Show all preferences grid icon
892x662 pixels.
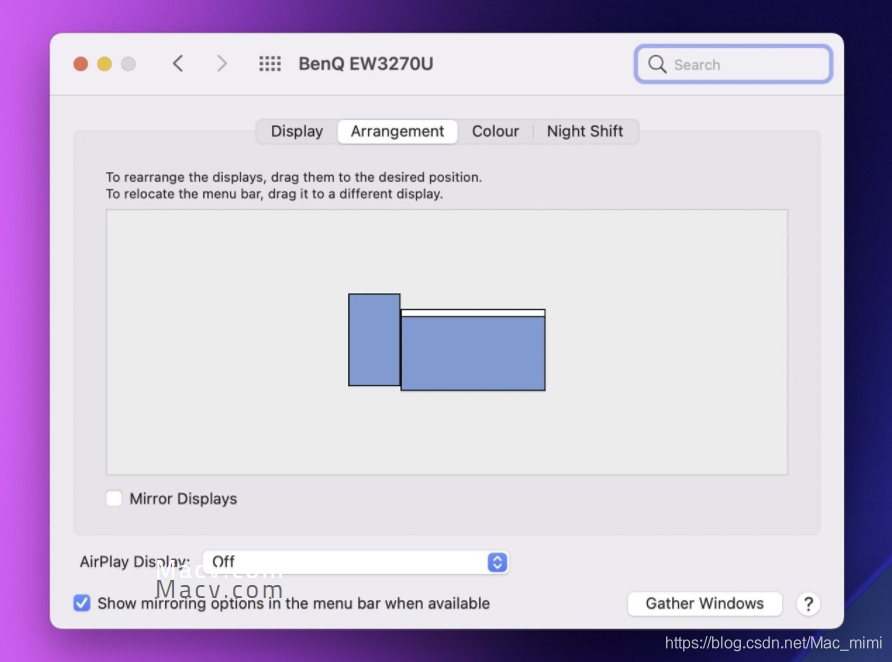click(x=270, y=64)
